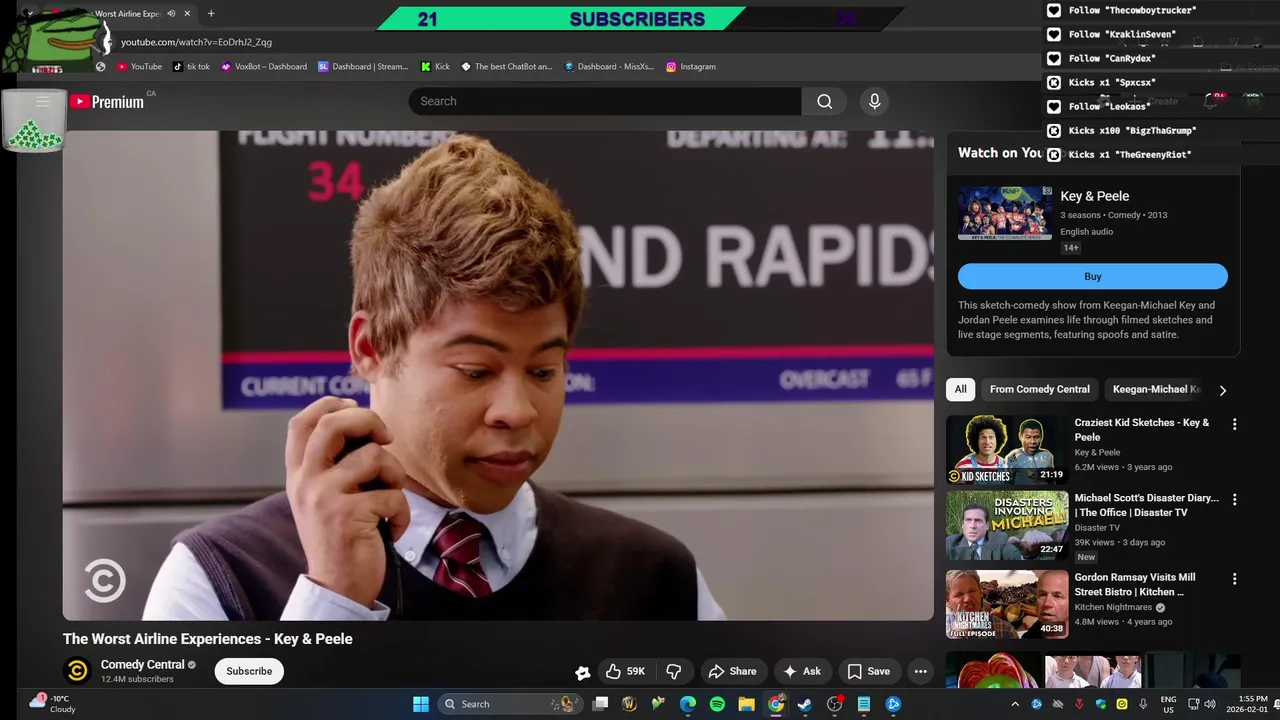Click the Comedy Central channel name
Image resolution: width=1280 pixels, height=720 pixels.
point(142,664)
